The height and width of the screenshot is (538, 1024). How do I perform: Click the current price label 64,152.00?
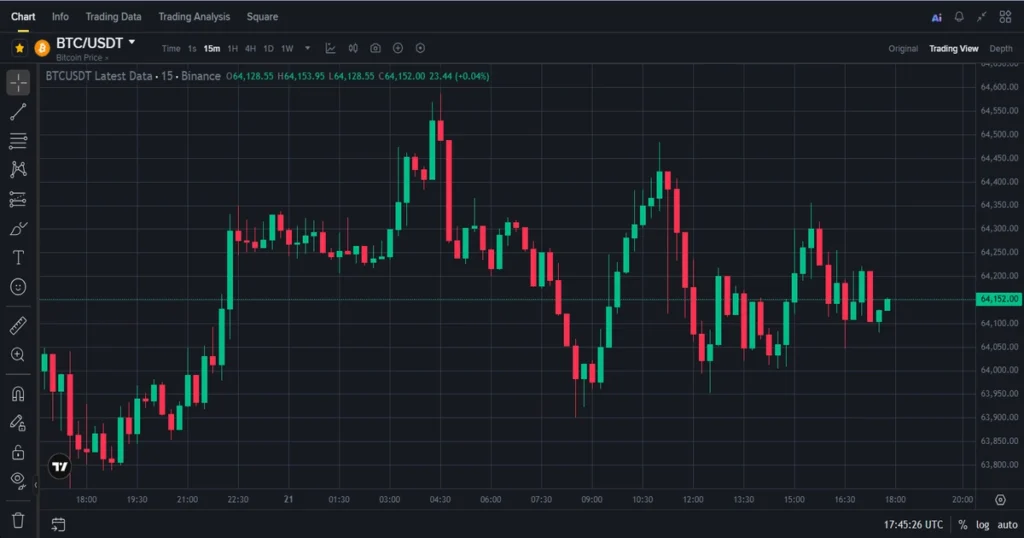pyautogui.click(x=999, y=299)
